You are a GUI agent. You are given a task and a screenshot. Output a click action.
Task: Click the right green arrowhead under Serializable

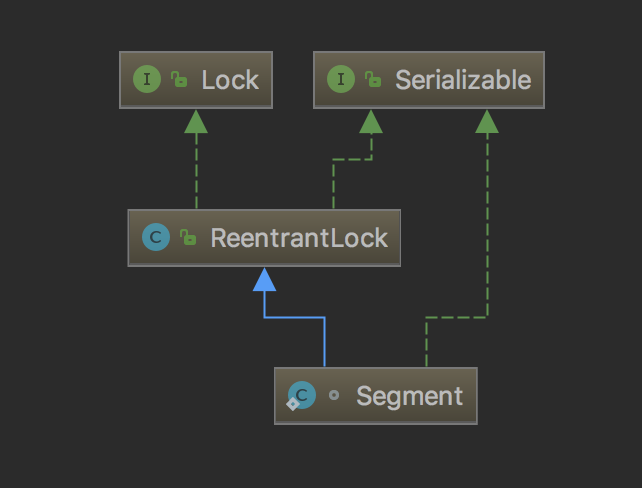pyautogui.click(x=487, y=122)
